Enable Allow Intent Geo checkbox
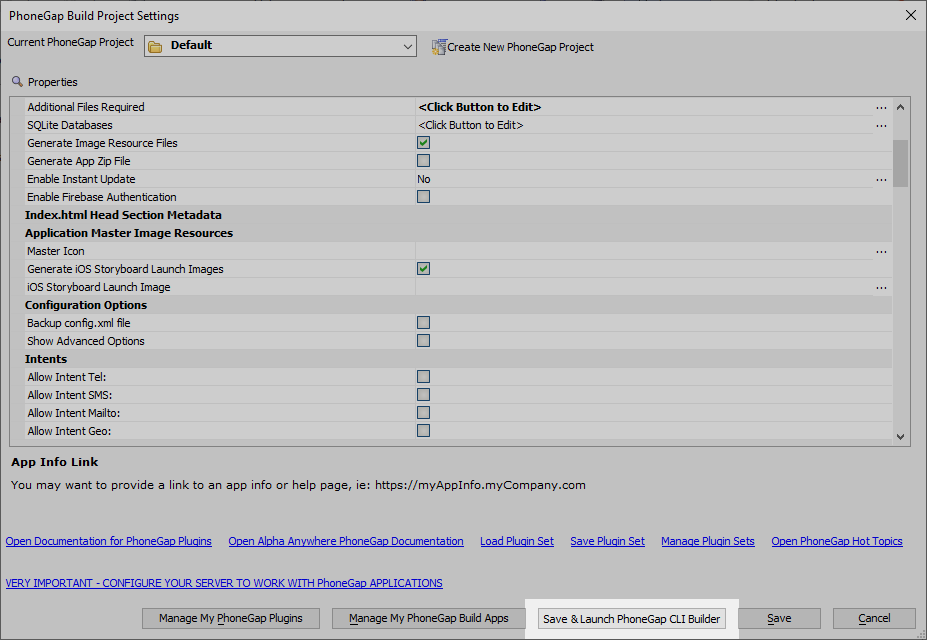 pyautogui.click(x=423, y=431)
